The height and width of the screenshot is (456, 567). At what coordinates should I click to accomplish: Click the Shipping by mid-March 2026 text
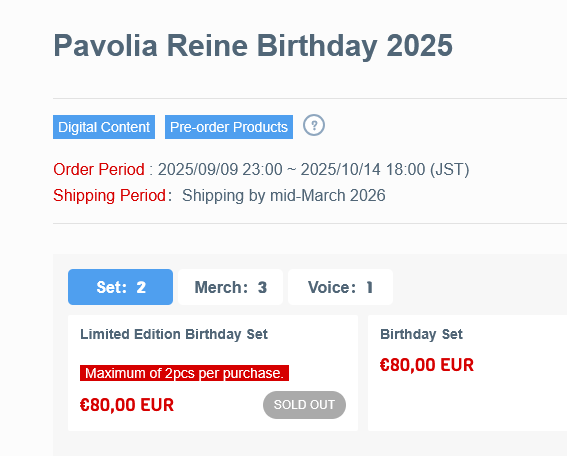pyautogui.click(x=284, y=195)
